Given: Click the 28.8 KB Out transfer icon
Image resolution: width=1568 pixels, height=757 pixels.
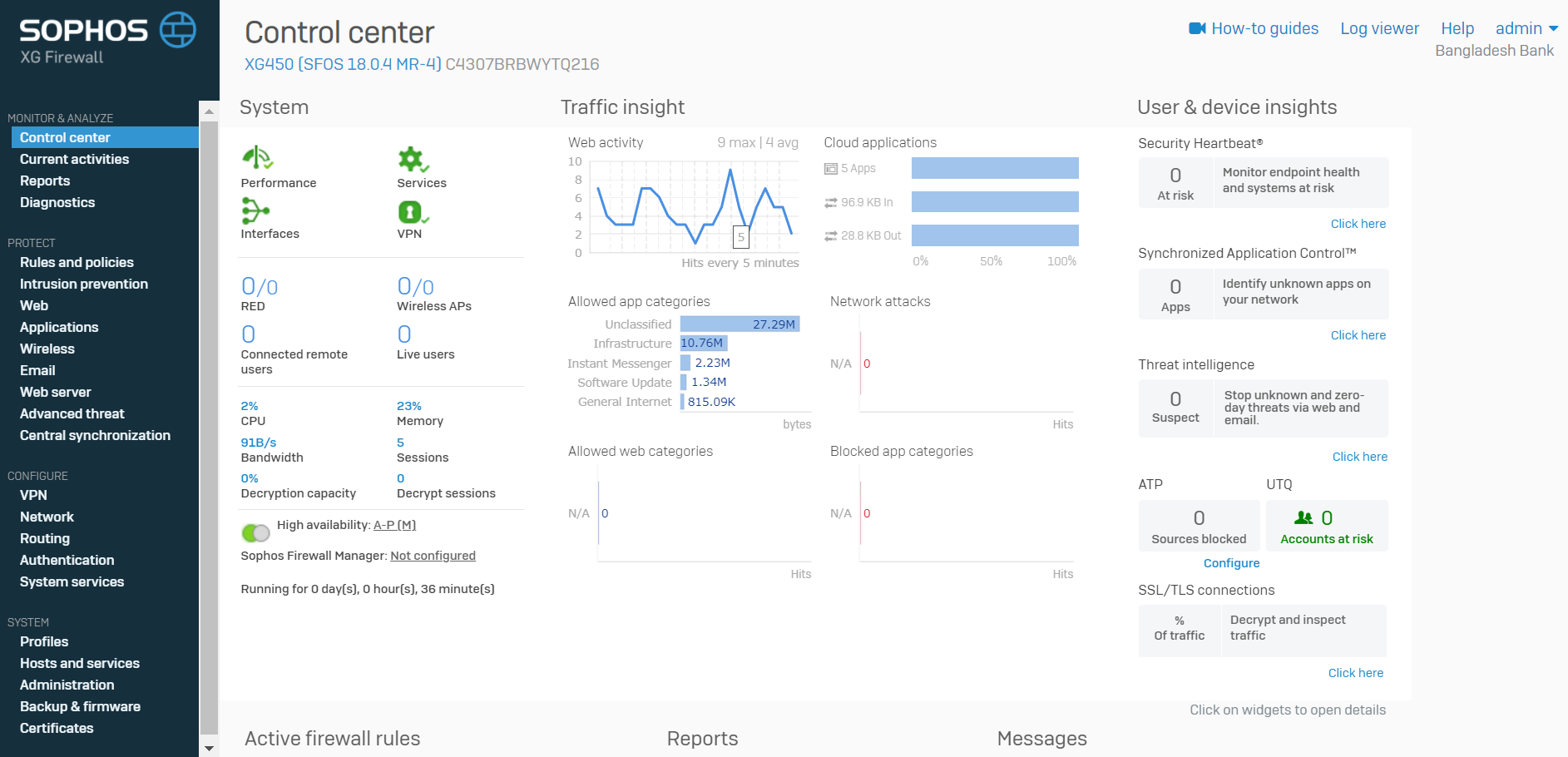Looking at the screenshot, I should (x=830, y=236).
